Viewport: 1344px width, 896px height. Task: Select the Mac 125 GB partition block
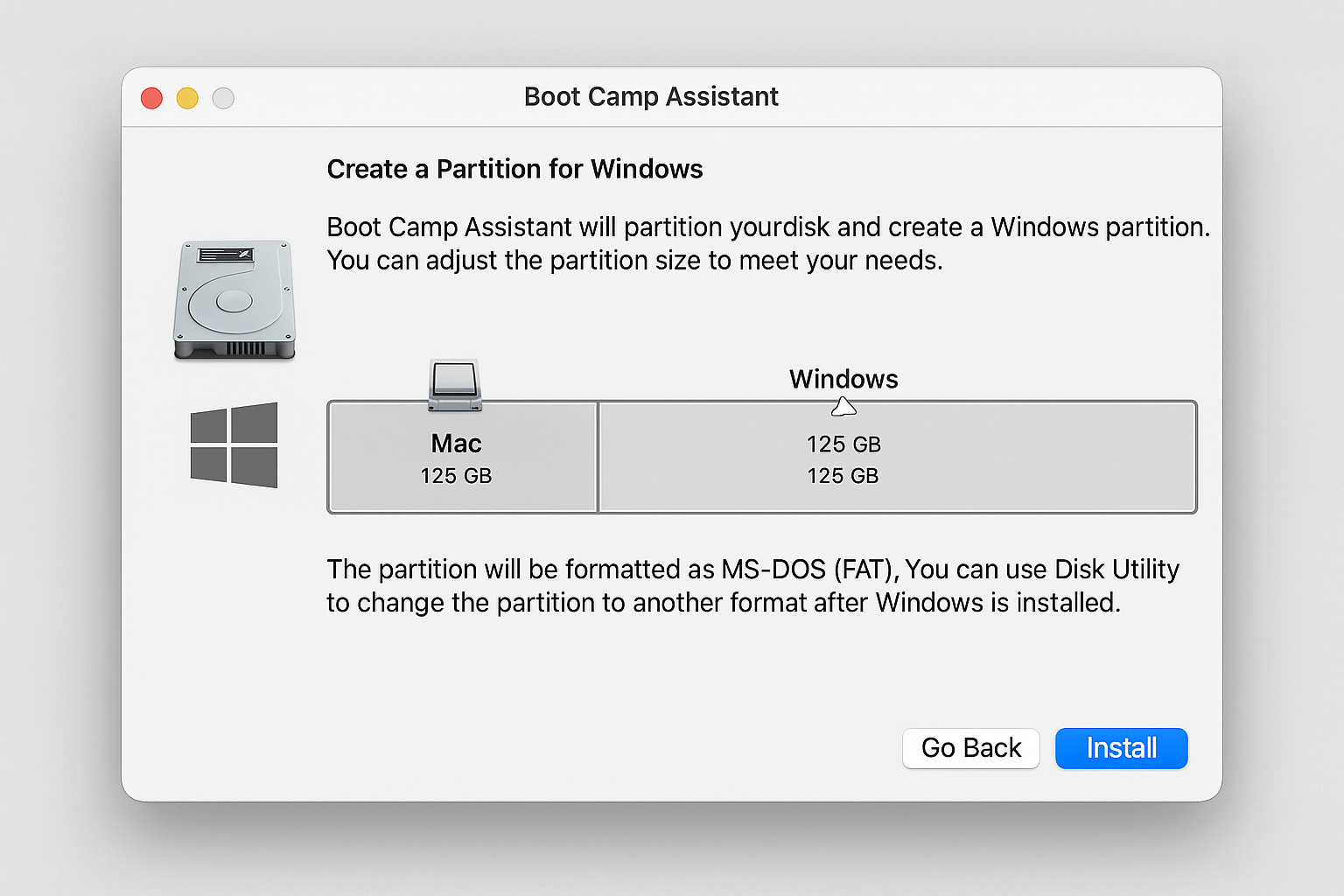click(x=463, y=457)
